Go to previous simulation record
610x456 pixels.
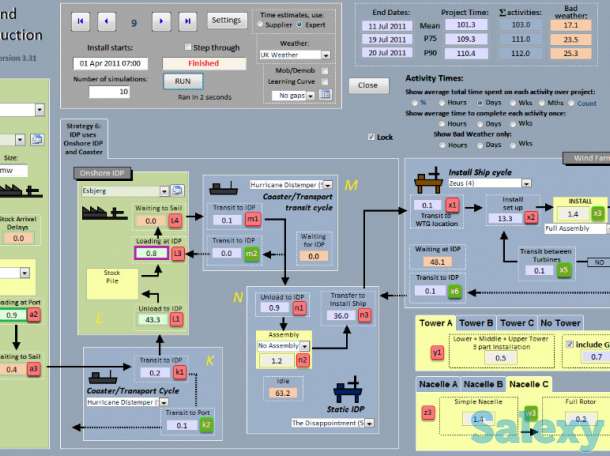click(x=107, y=21)
